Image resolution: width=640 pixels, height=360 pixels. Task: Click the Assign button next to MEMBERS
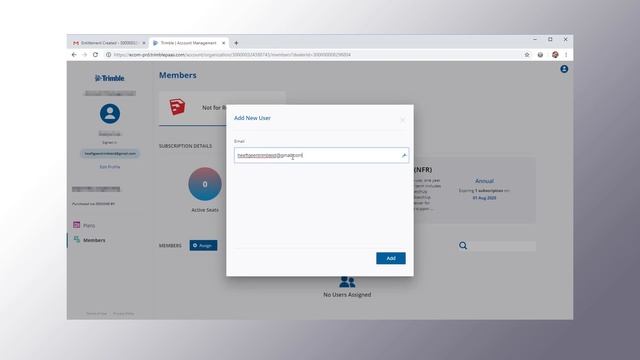tap(203, 245)
